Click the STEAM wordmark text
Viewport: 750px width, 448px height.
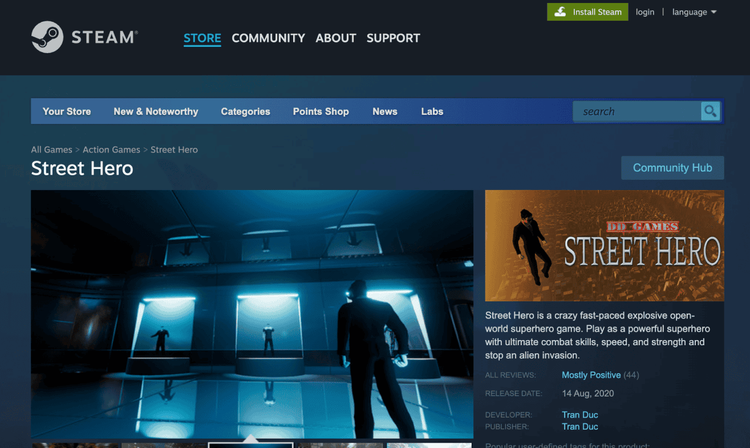tap(105, 37)
